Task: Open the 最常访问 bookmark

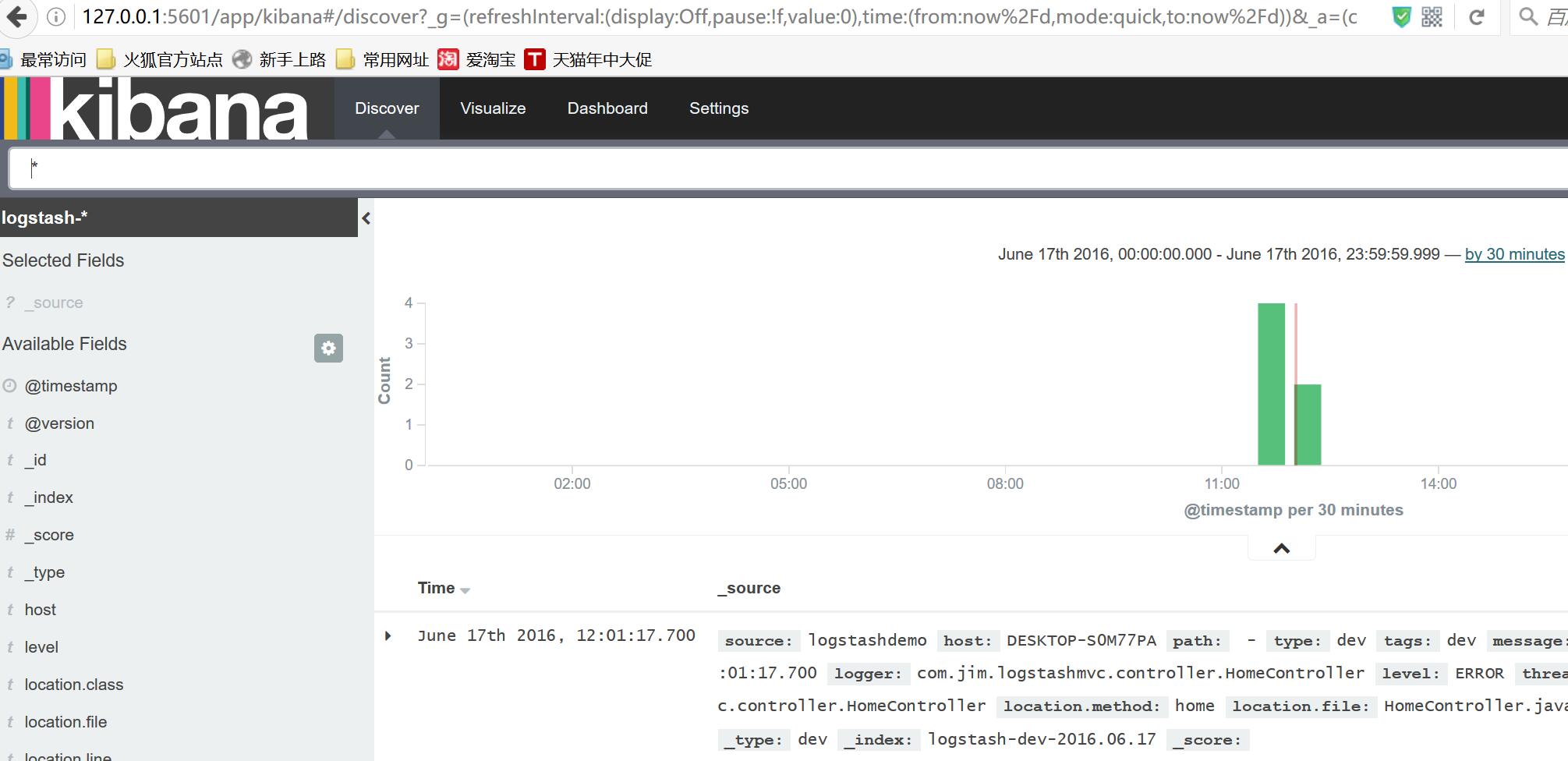Action: 43,59
